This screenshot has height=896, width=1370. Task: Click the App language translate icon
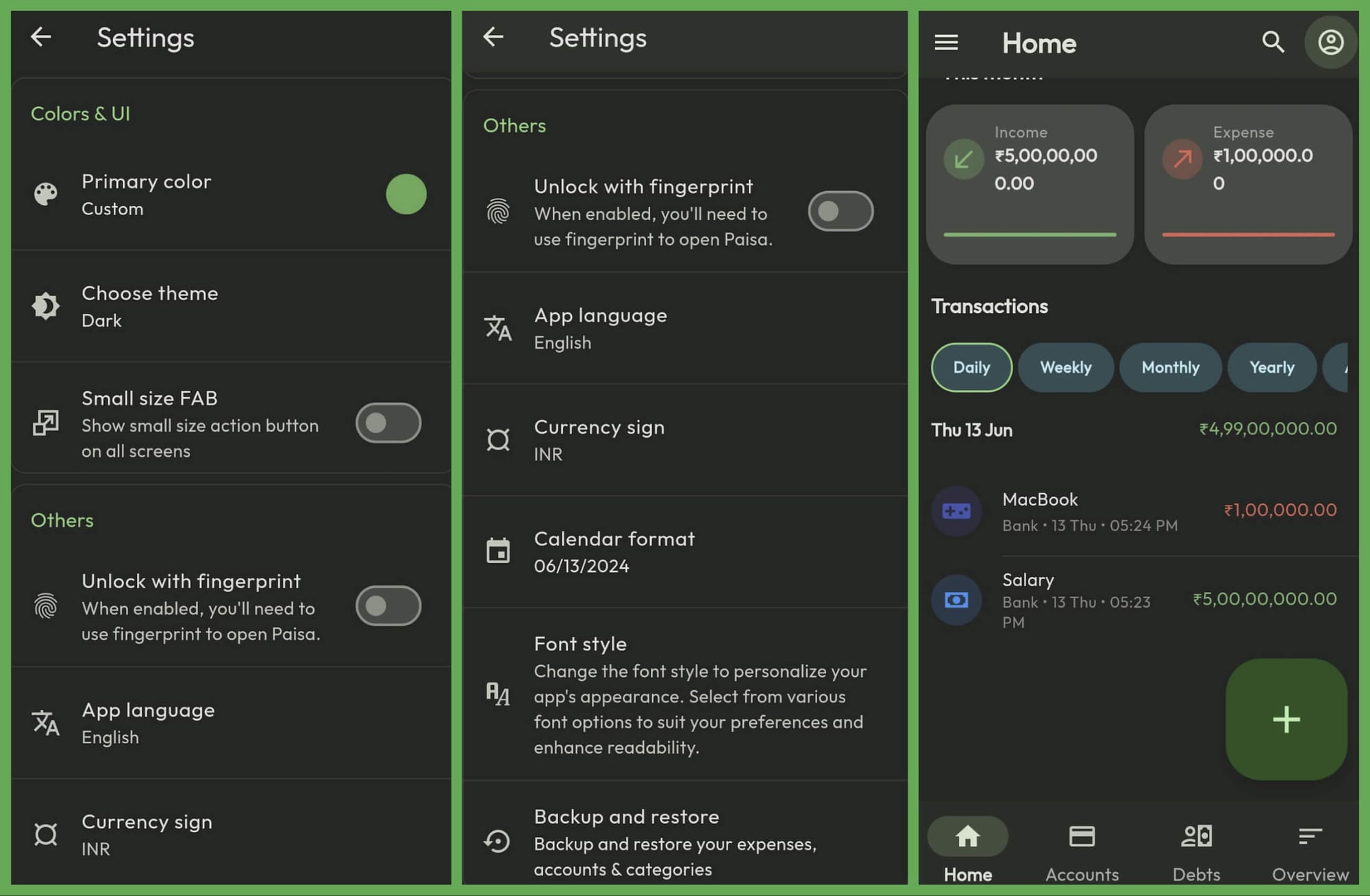click(x=498, y=329)
